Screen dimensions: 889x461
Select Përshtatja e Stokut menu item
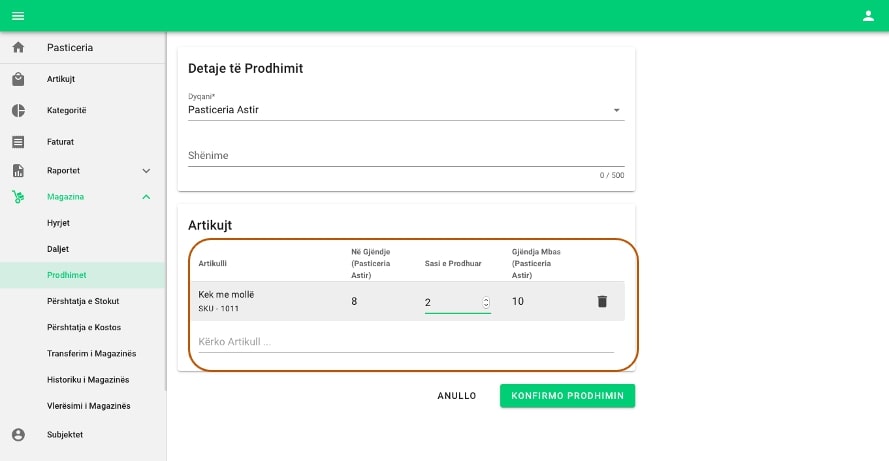pos(83,301)
